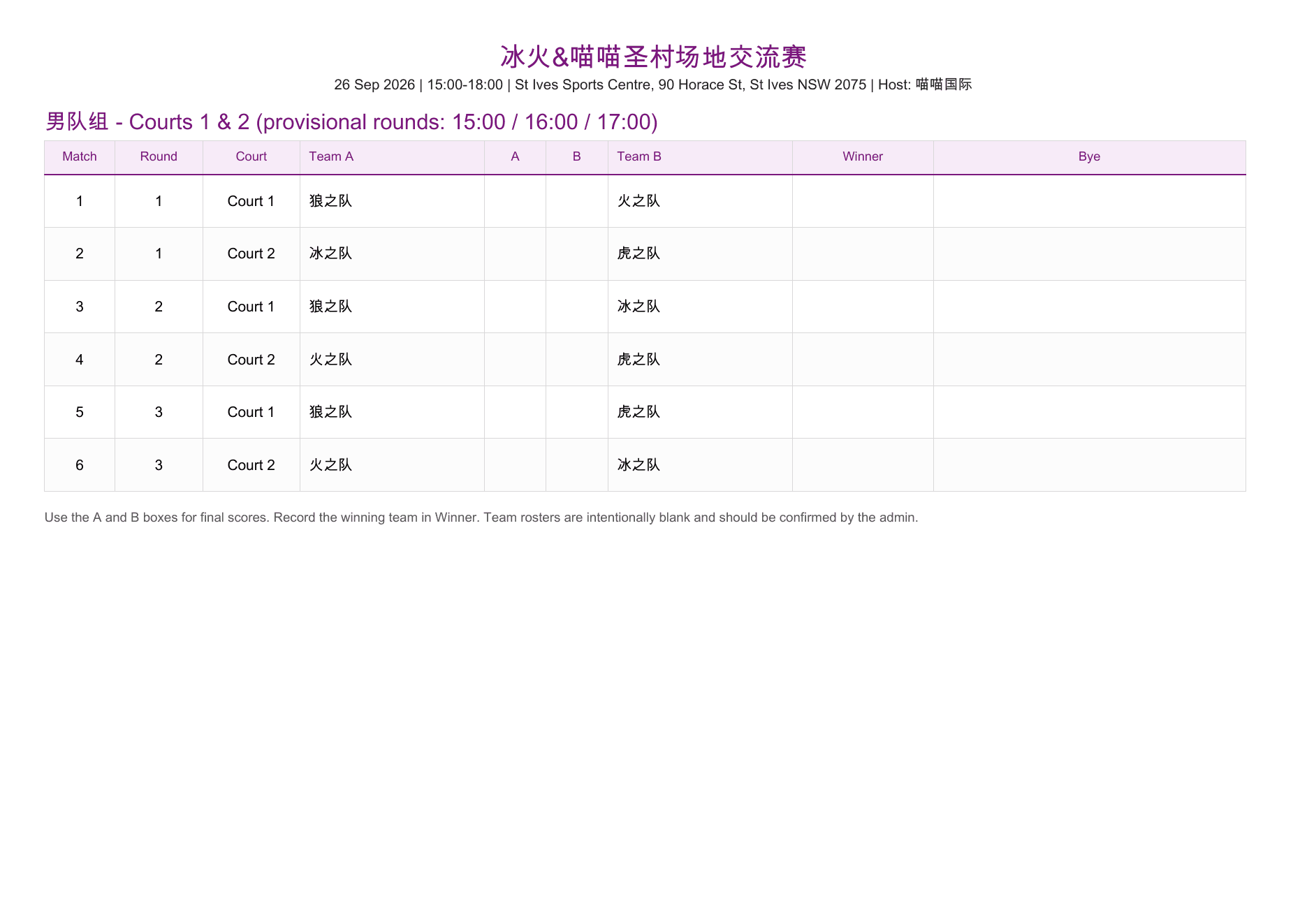Viewport: 1307px width, 924px height.
Task: Click the title 冰火&喵喵圣村场地交流赛
Action: click(x=653, y=57)
